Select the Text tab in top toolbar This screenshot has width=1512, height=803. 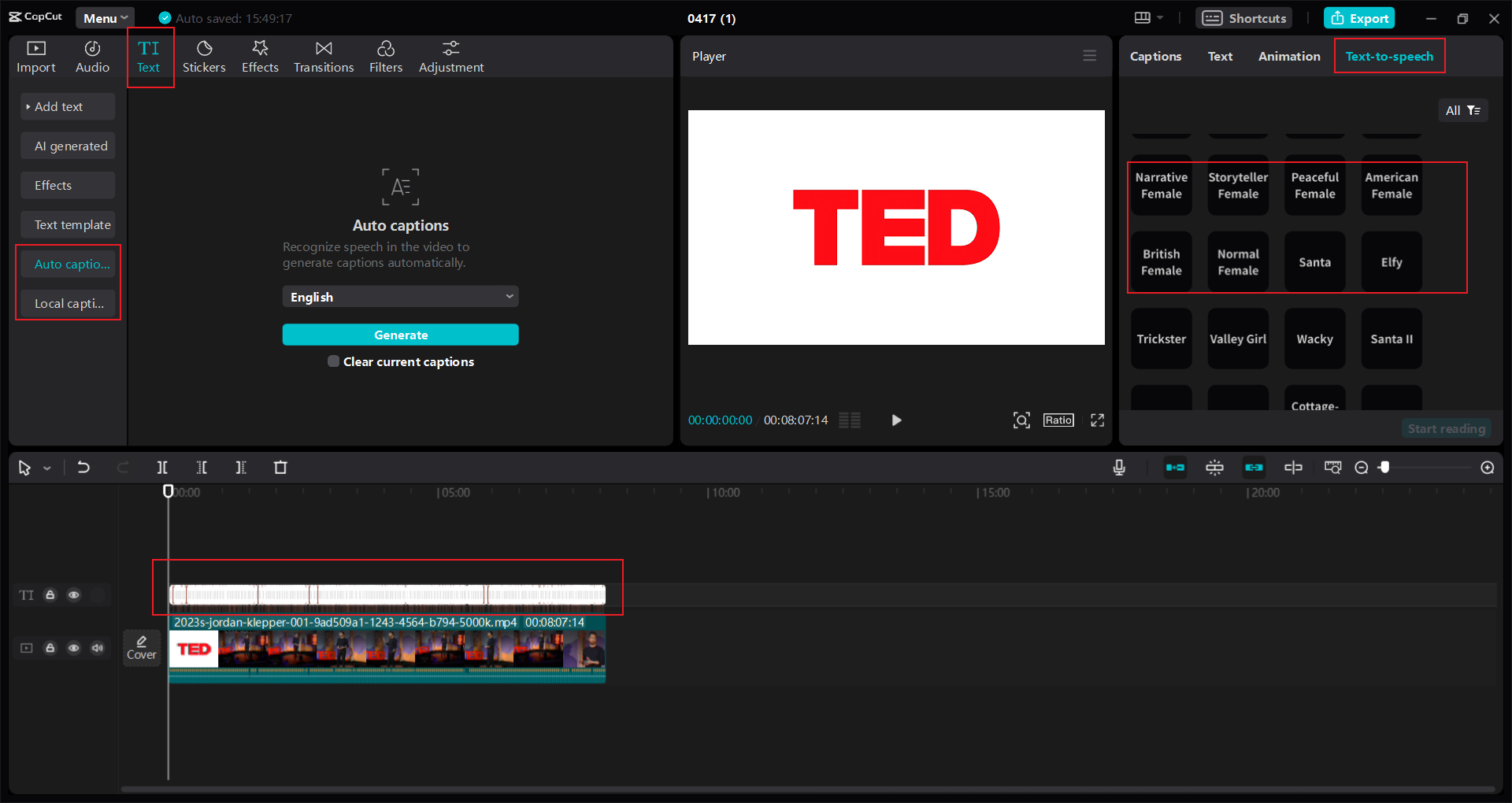point(149,57)
